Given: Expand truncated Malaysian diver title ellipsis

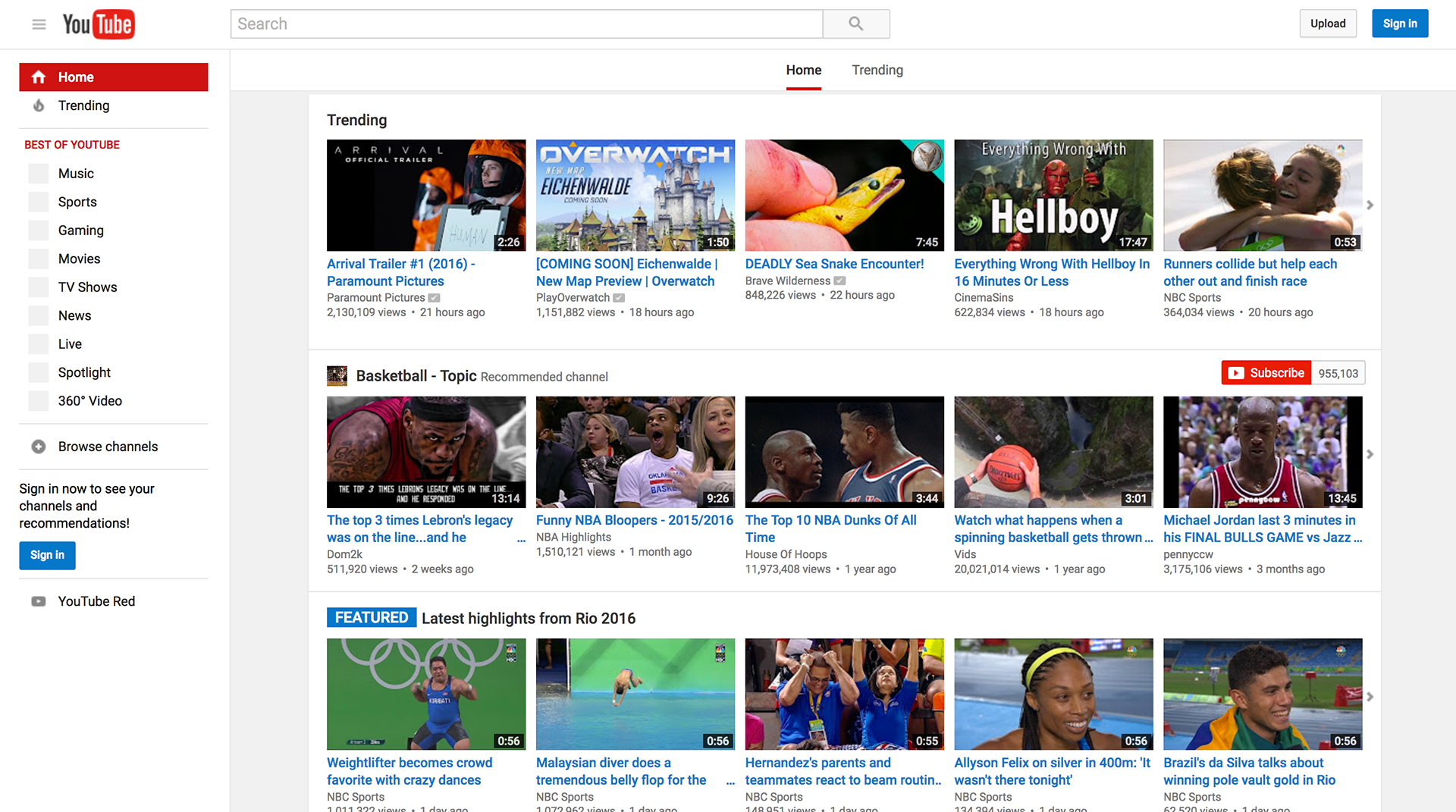Looking at the screenshot, I should pyautogui.click(x=730, y=781).
